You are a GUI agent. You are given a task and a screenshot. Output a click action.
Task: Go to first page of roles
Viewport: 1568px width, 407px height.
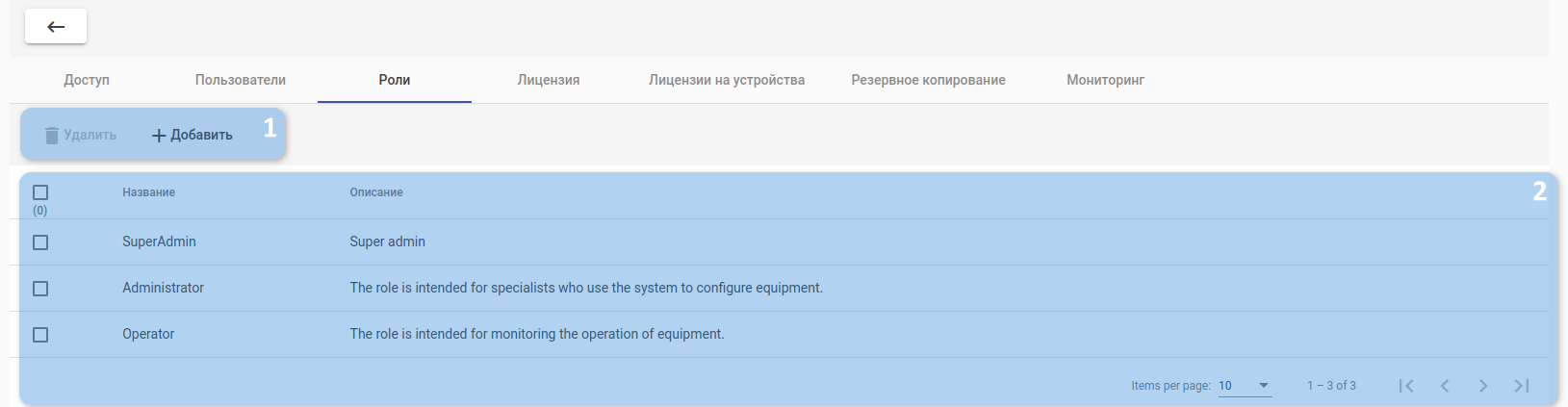[x=1406, y=386]
